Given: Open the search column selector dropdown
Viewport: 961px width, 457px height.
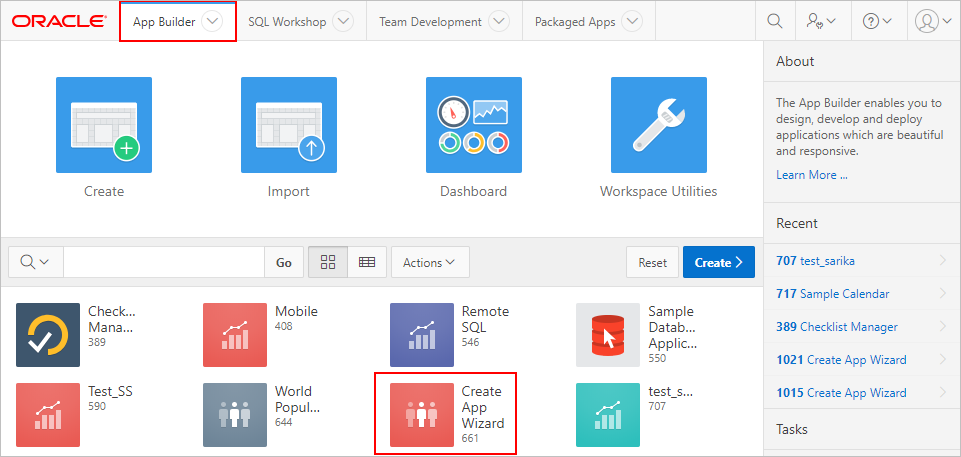Looking at the screenshot, I should point(36,262).
